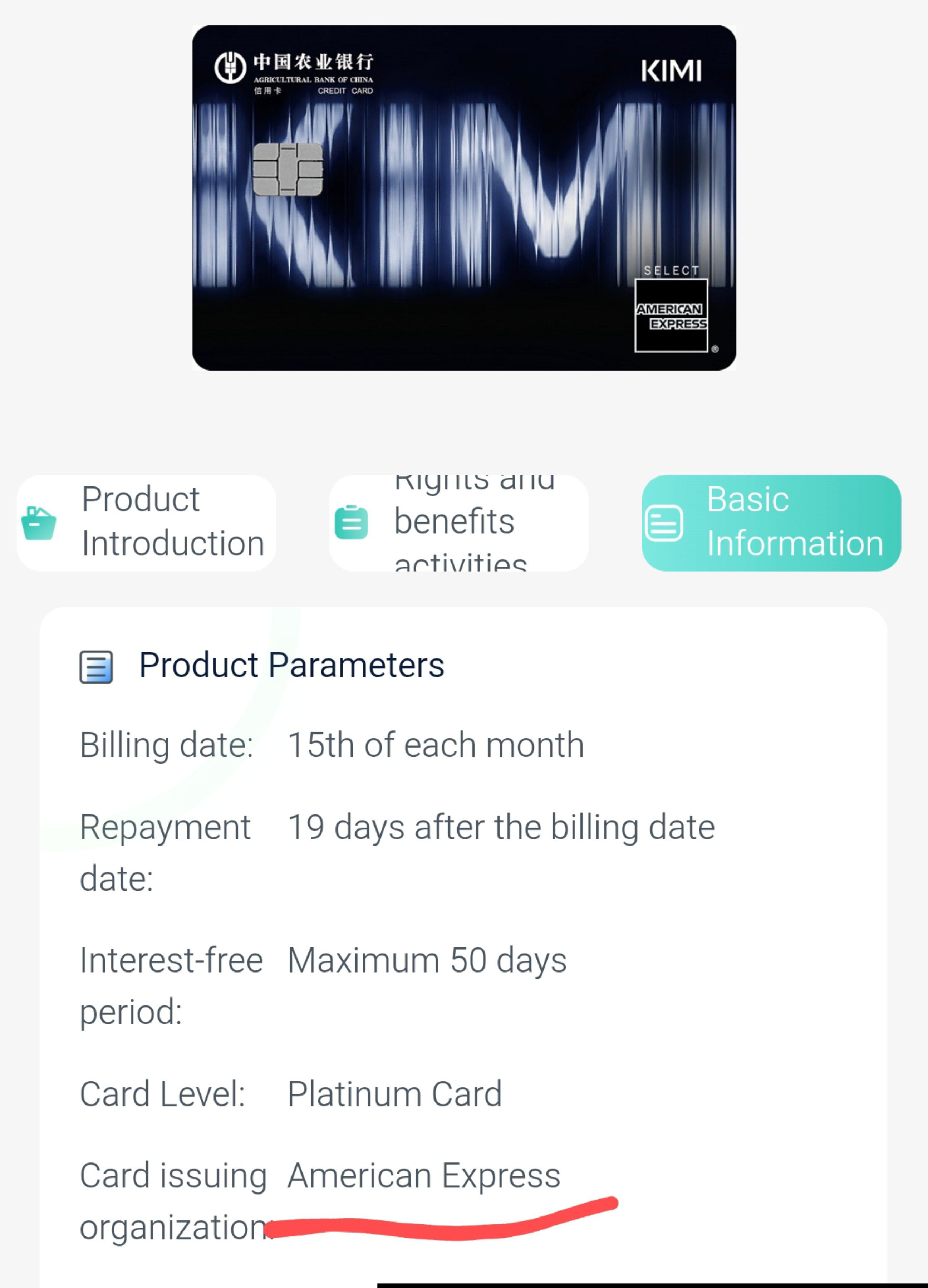The image size is (928, 1288).
Task: Tap the Platinum Card level value
Action: (395, 1094)
